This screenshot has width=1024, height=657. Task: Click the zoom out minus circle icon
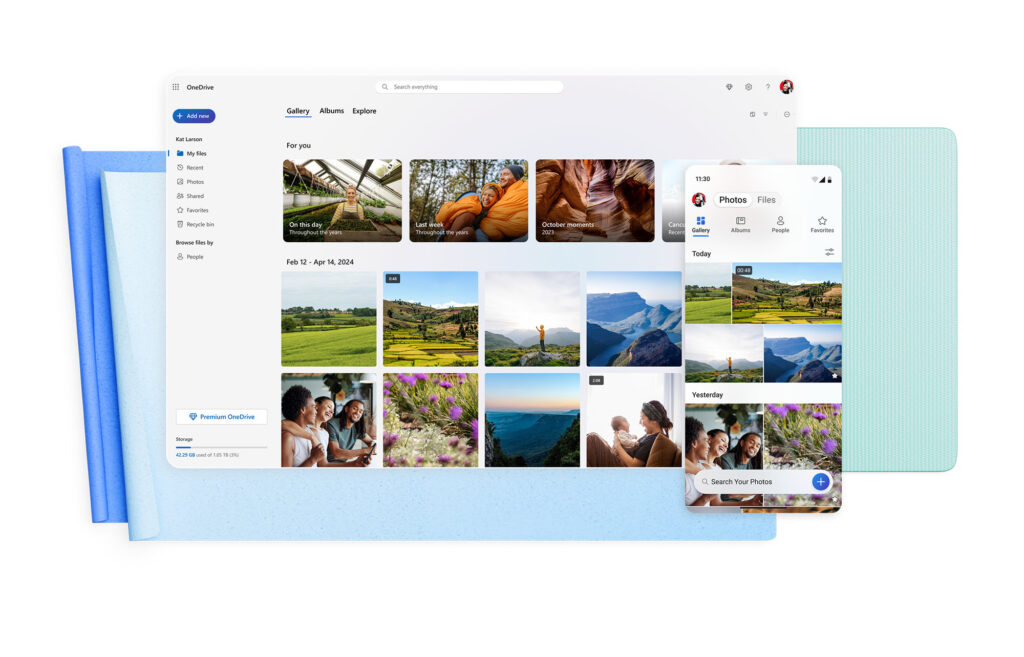click(x=787, y=114)
